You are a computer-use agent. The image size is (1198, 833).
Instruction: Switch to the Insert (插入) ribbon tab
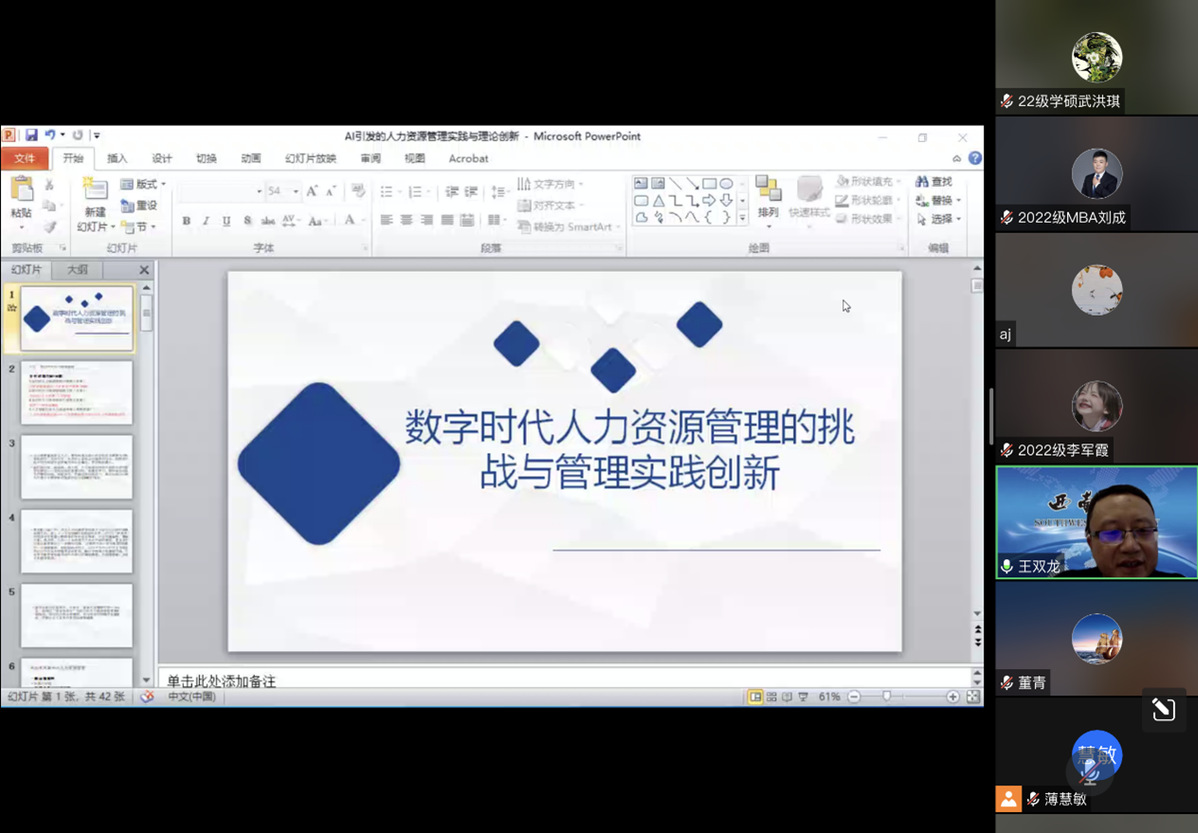pos(117,158)
